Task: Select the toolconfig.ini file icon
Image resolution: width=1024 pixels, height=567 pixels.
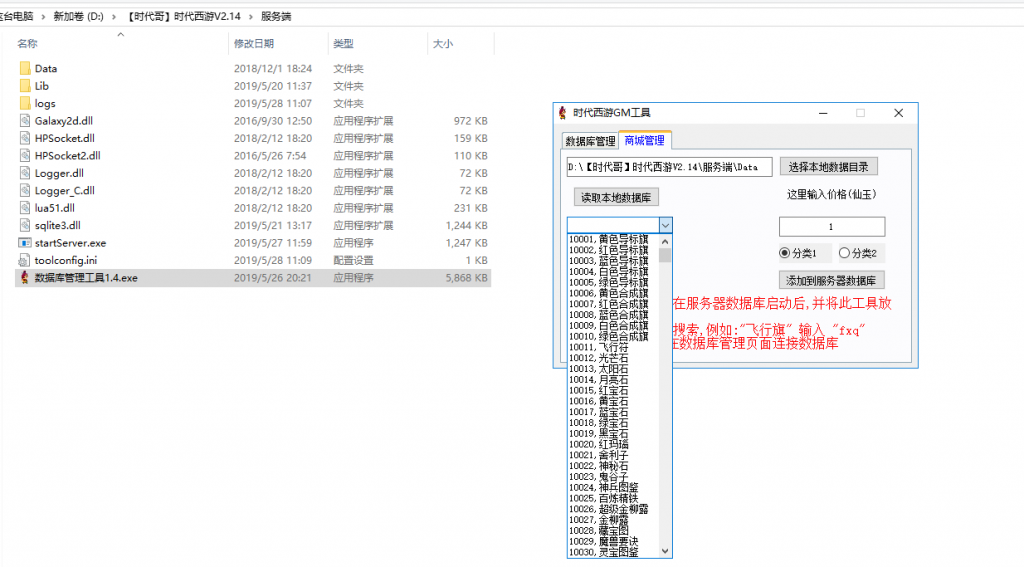Action: click(25, 260)
